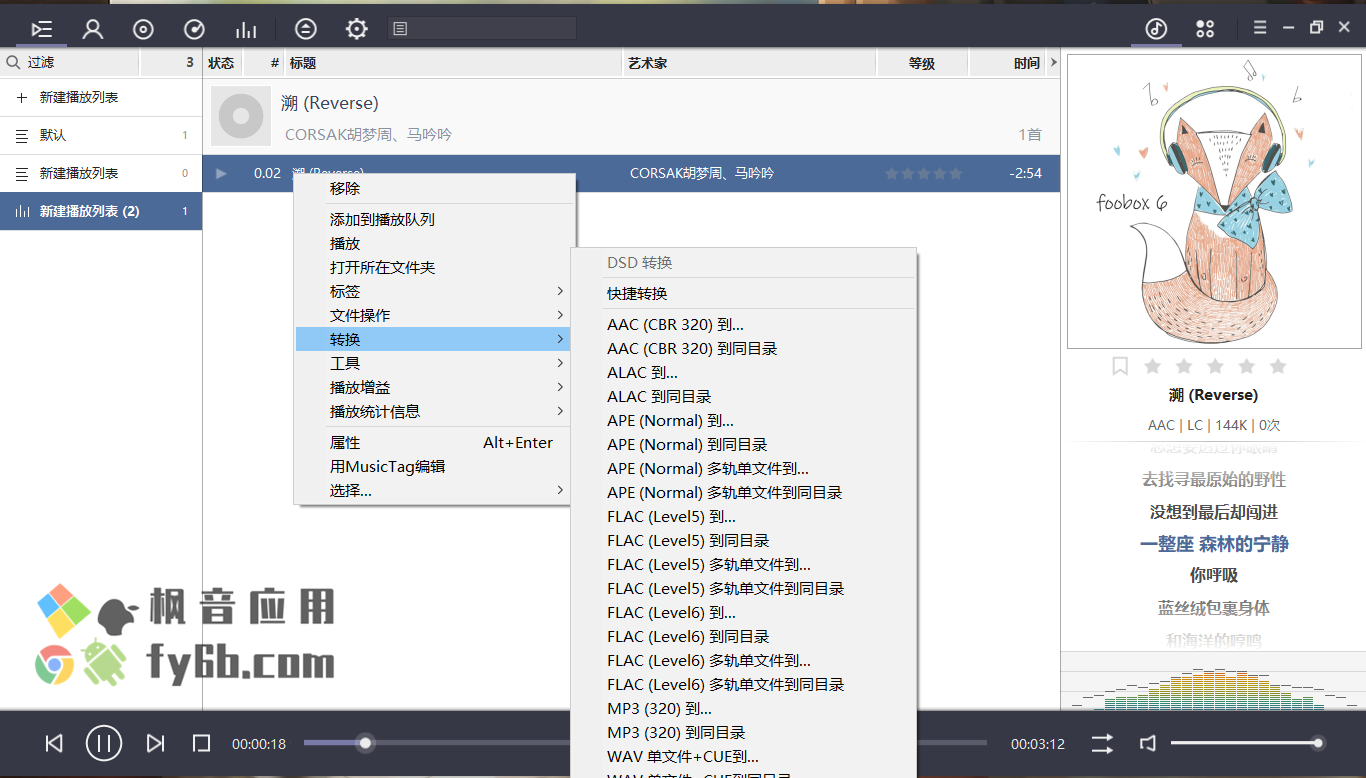Screen dimensions: 1366x778
Task: Open the album disc icon in toolbar
Action: pos(143,29)
